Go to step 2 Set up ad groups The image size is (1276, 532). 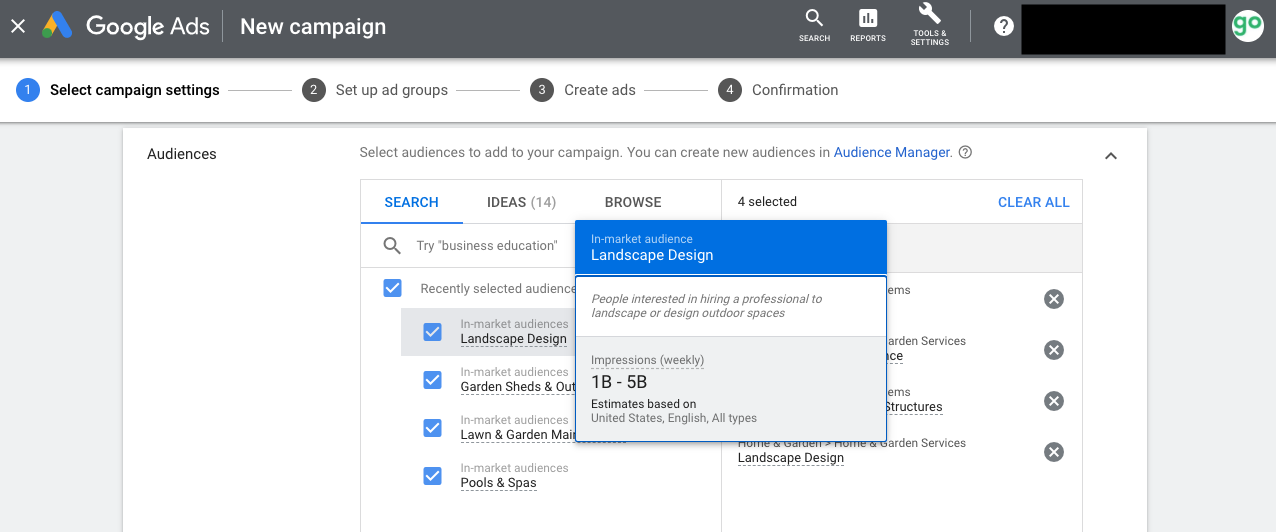(x=375, y=90)
